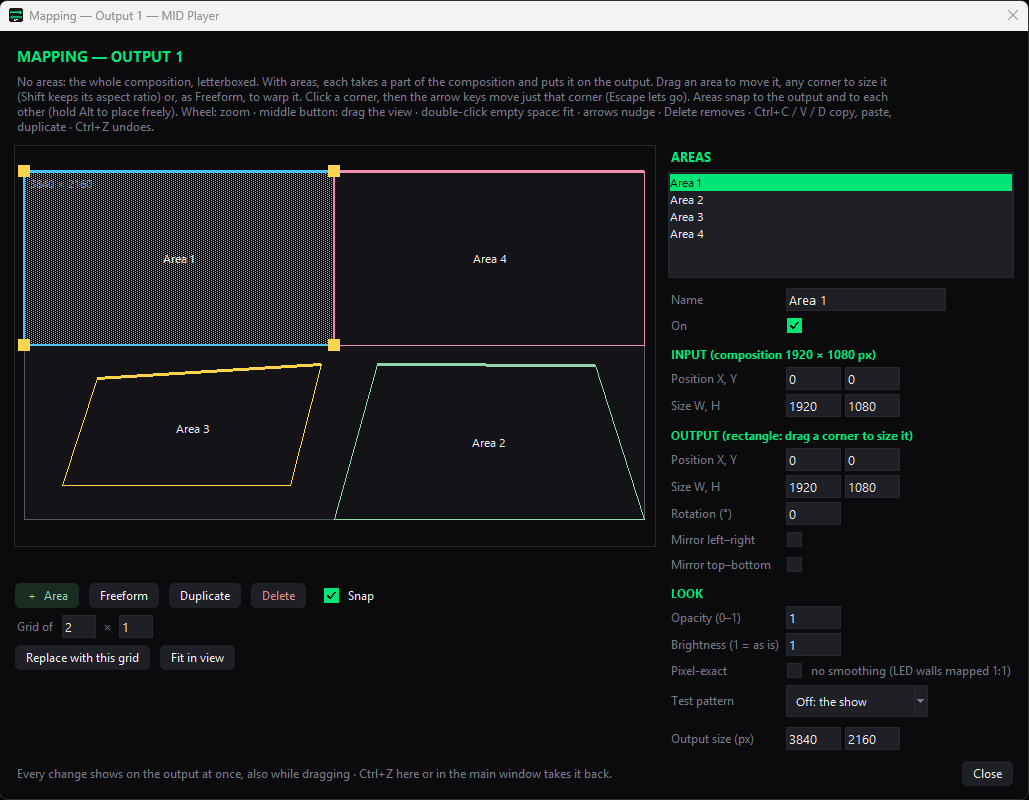Click the LOOK section heading
The width and height of the screenshot is (1029, 800).
pyautogui.click(x=686, y=593)
